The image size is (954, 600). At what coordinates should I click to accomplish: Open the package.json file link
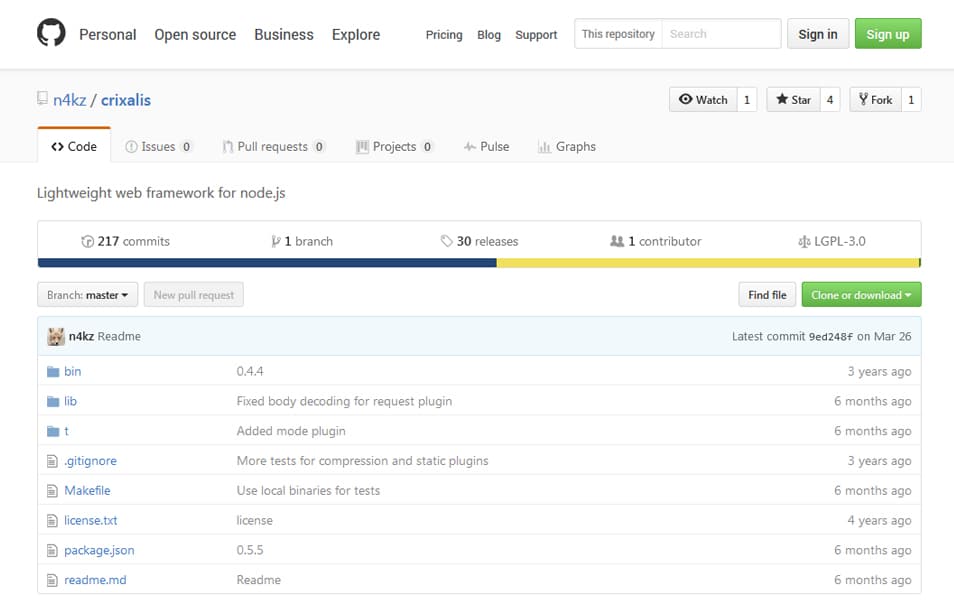(x=99, y=550)
